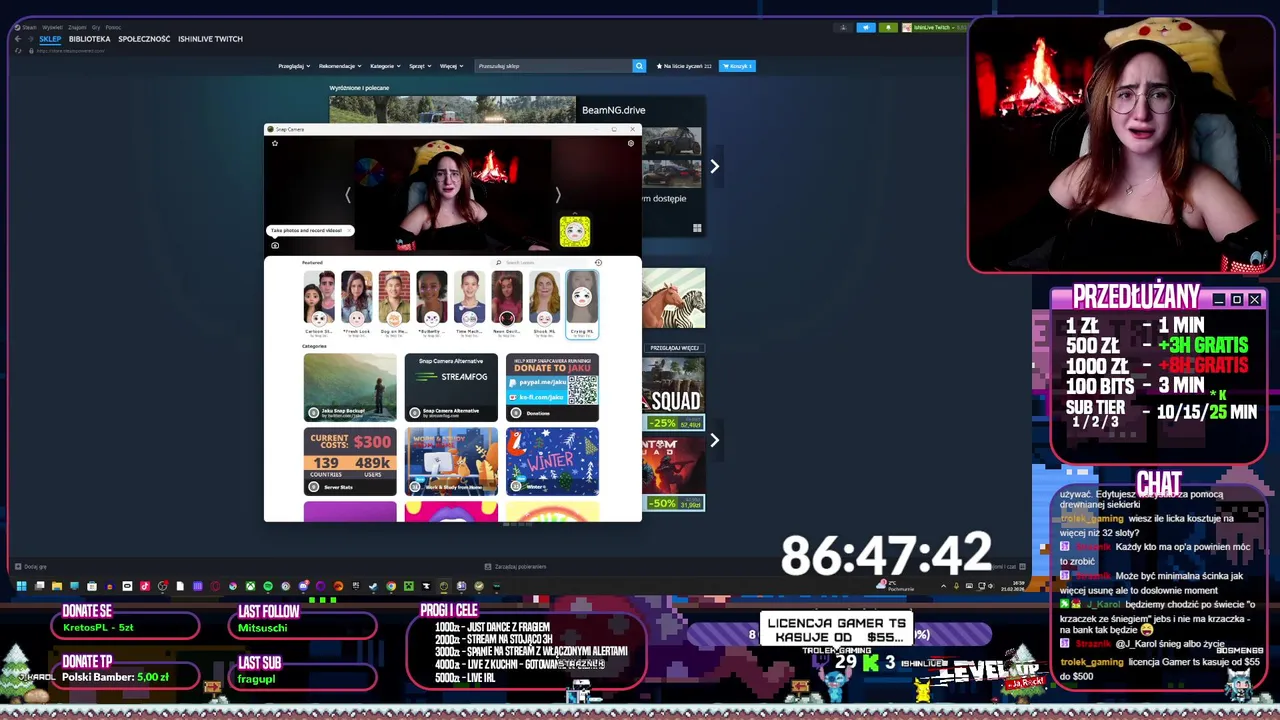Screen dimensions: 1280x720
Task: Click the store search magnifier button
Action: [639, 66]
